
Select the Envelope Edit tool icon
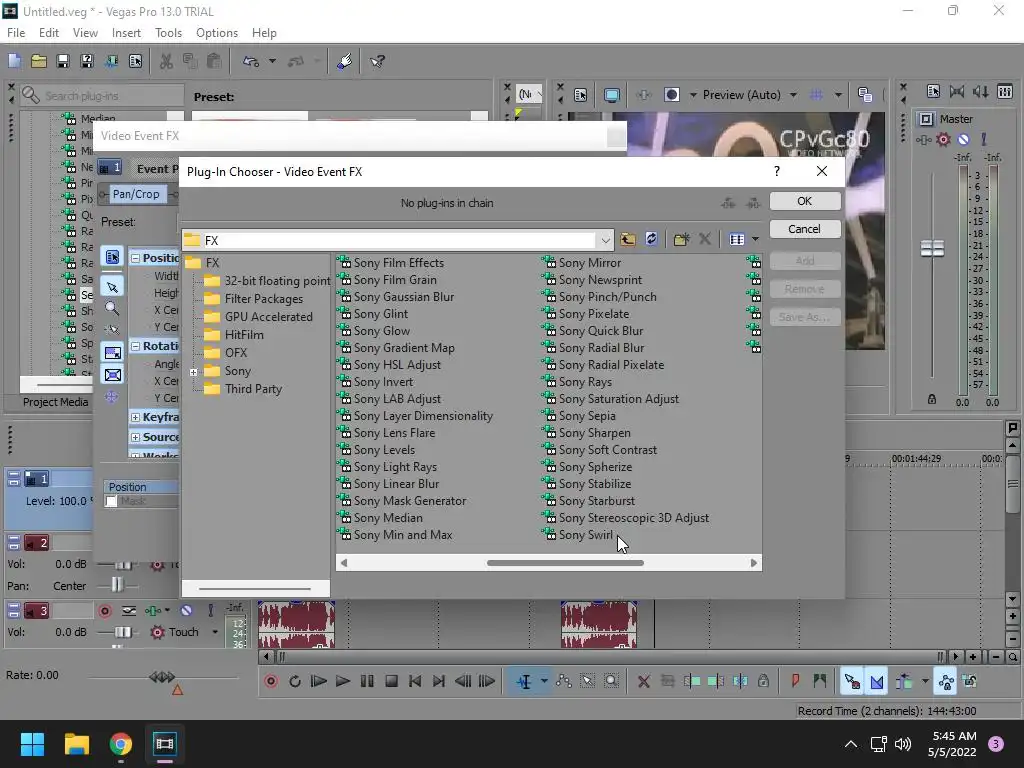coord(564,681)
